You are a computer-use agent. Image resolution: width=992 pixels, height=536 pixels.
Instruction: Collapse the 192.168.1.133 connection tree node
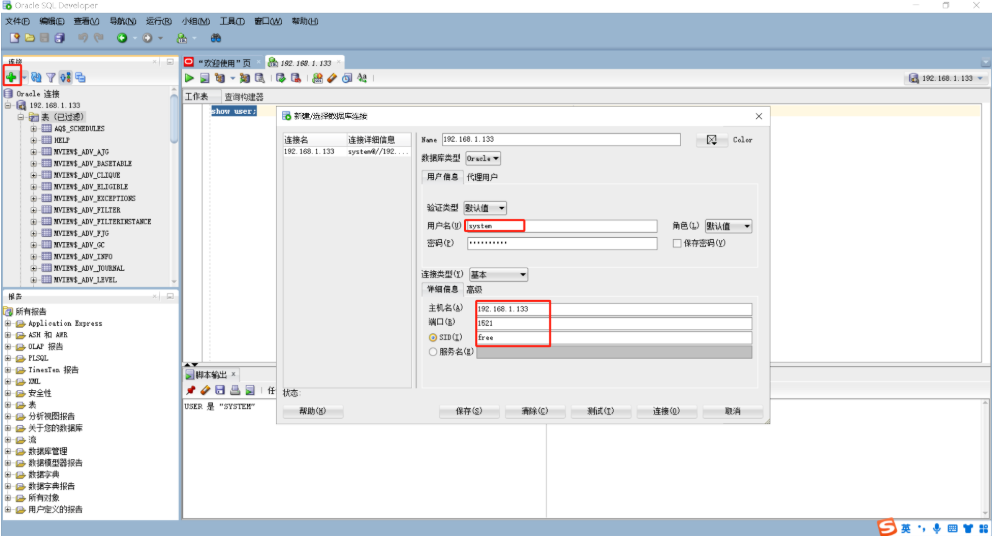[8, 105]
